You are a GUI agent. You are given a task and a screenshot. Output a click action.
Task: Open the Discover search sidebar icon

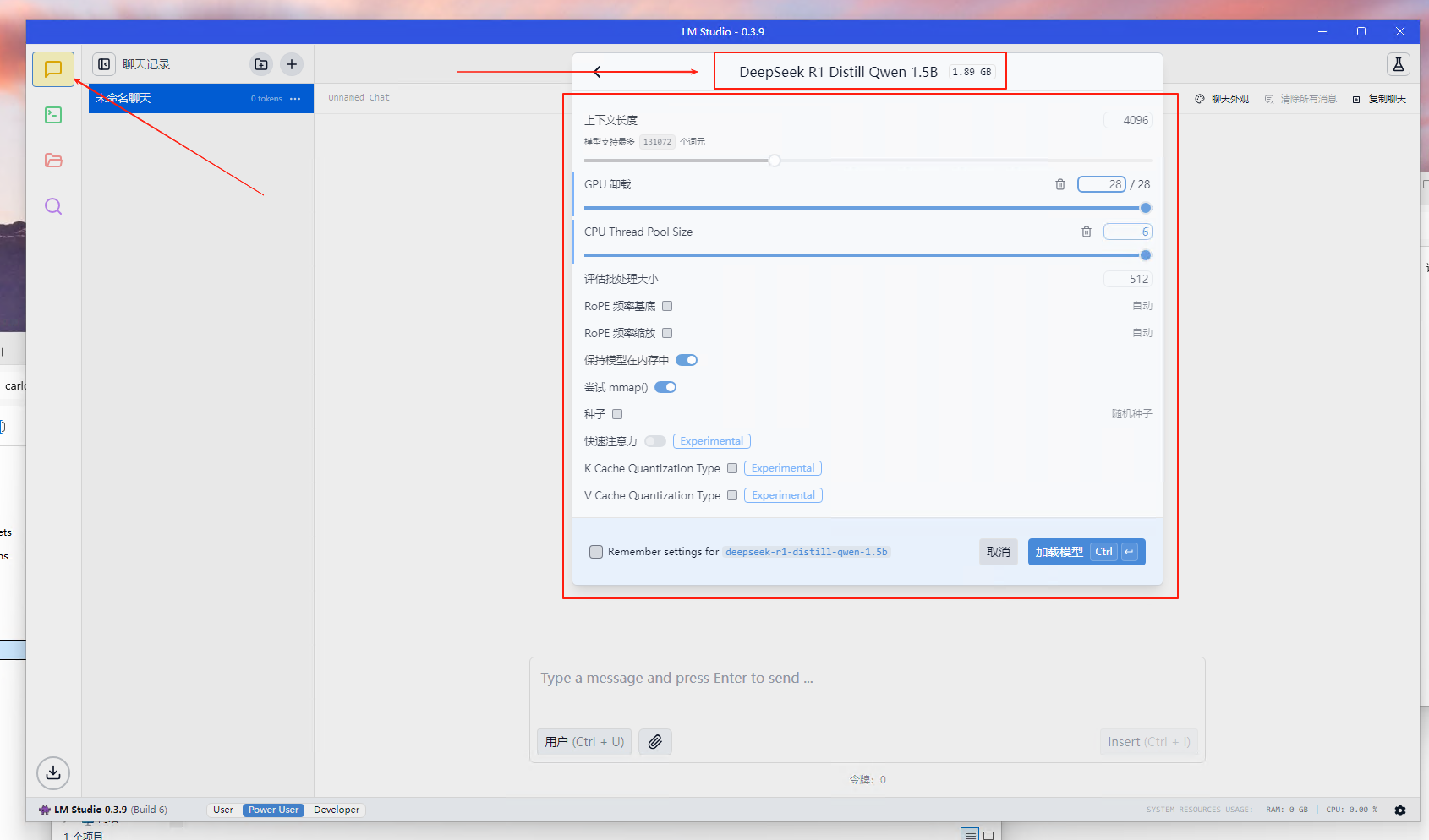(53, 206)
